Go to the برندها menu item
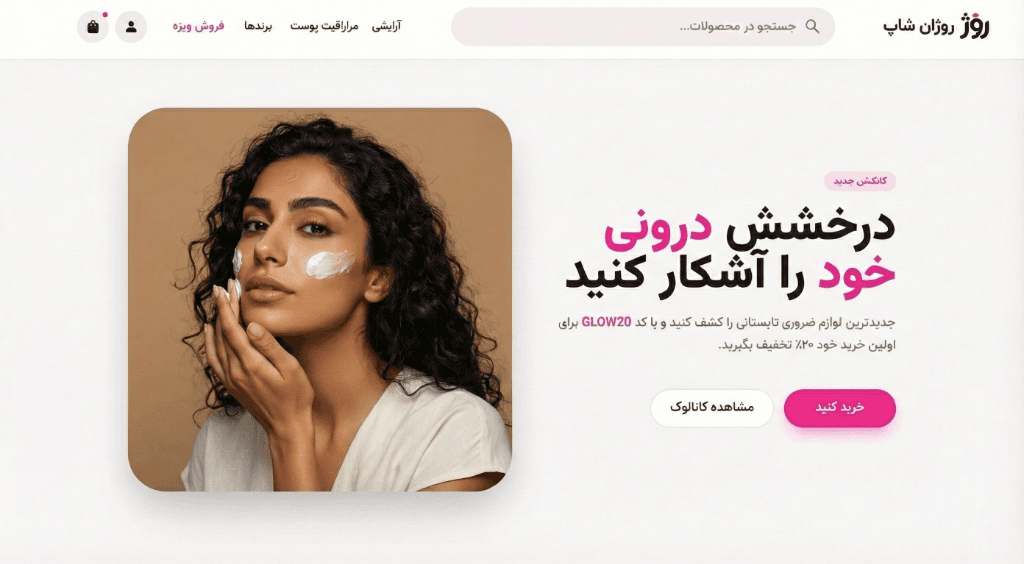Image resolution: width=1024 pixels, height=564 pixels. pyautogui.click(x=258, y=26)
